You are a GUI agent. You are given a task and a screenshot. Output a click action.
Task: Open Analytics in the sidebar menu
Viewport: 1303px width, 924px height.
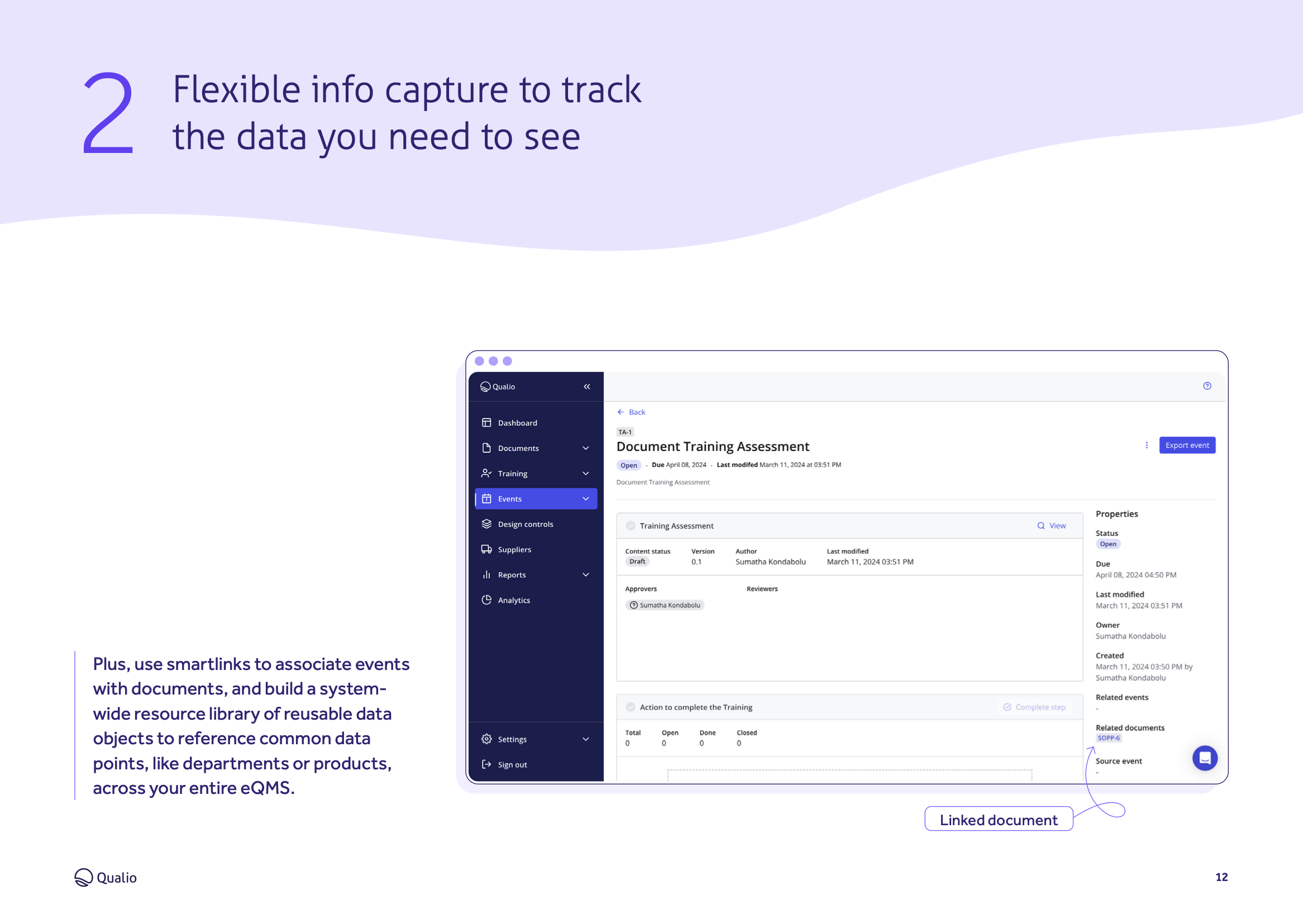[536, 600]
